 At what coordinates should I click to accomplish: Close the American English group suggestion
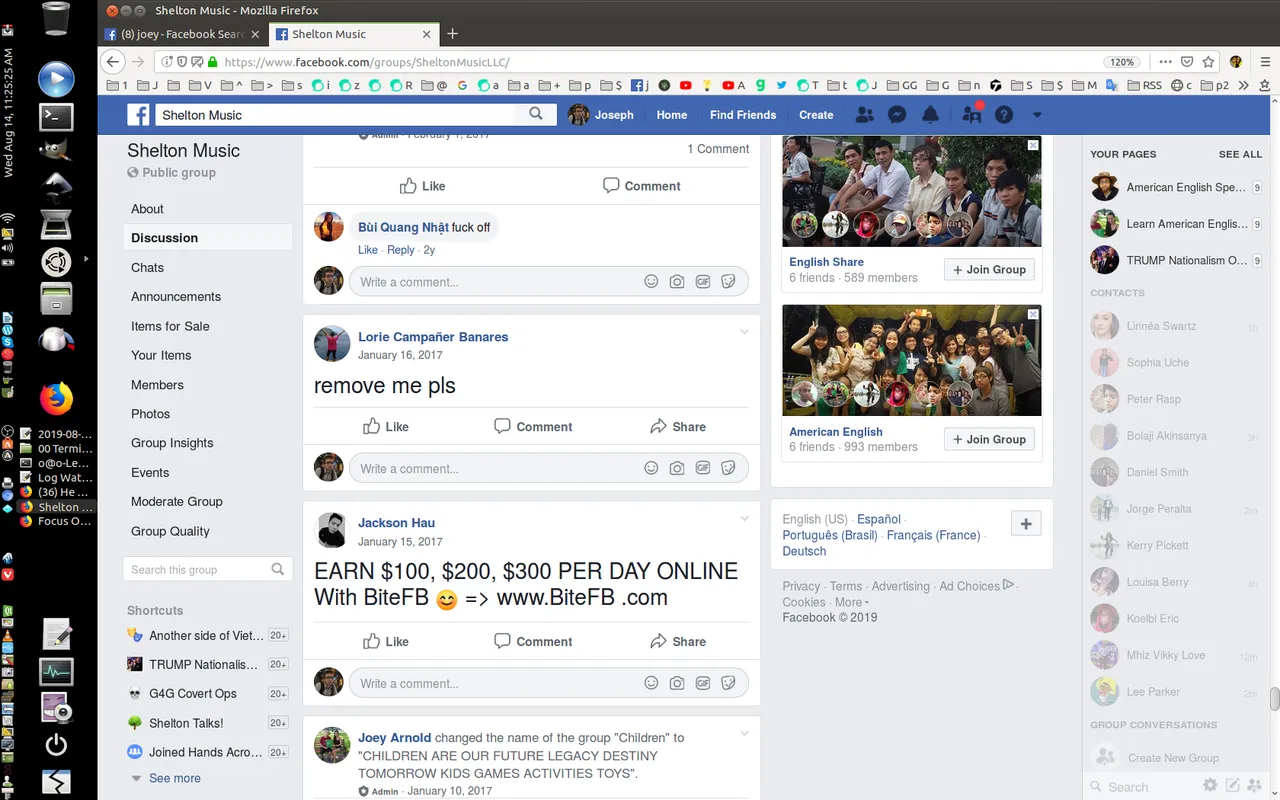coord(1033,314)
